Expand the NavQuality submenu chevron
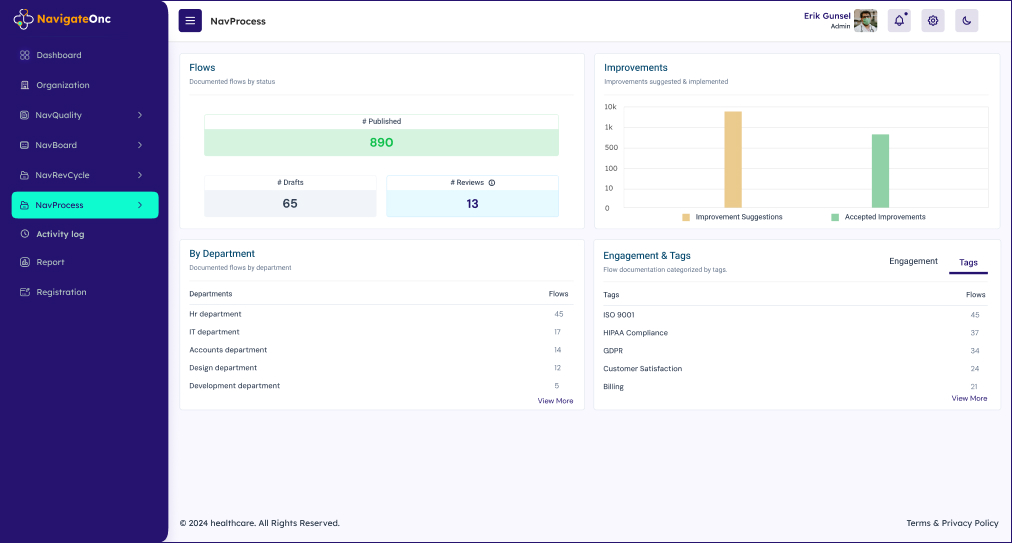Viewport: 1012px width, 543px height. [x=140, y=115]
